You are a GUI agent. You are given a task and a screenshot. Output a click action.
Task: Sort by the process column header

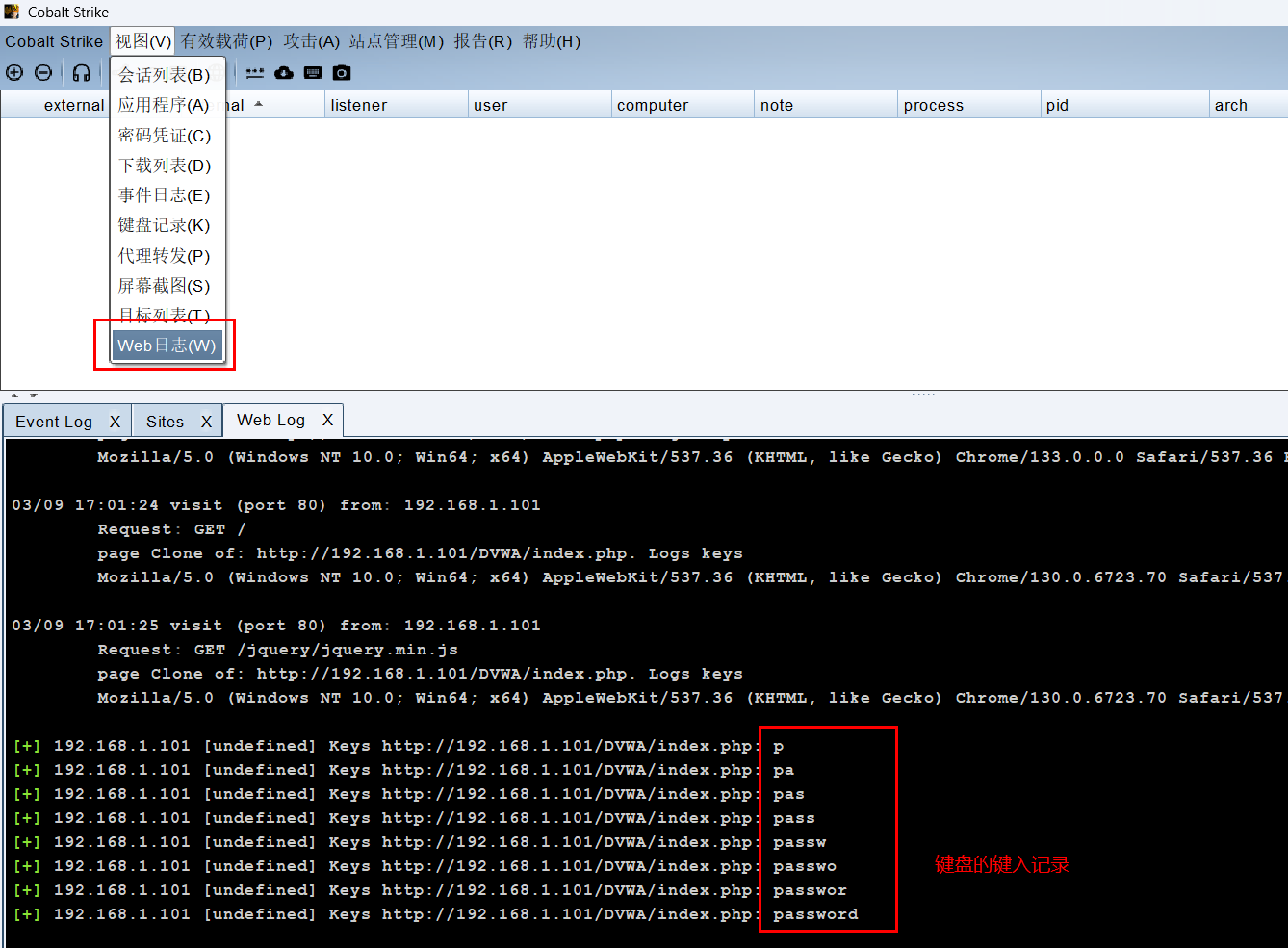pyautogui.click(x=969, y=105)
